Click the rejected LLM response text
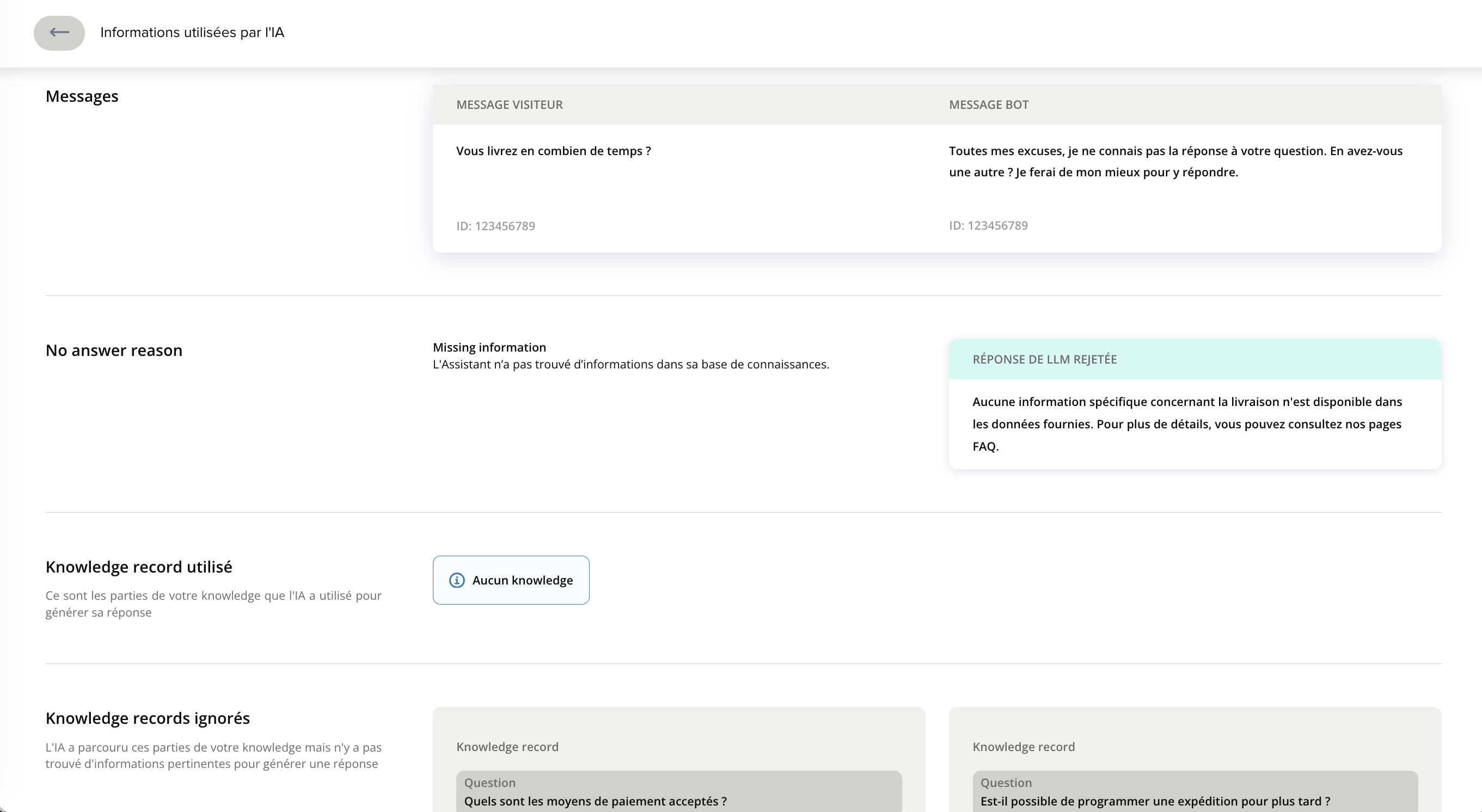 [1186, 424]
